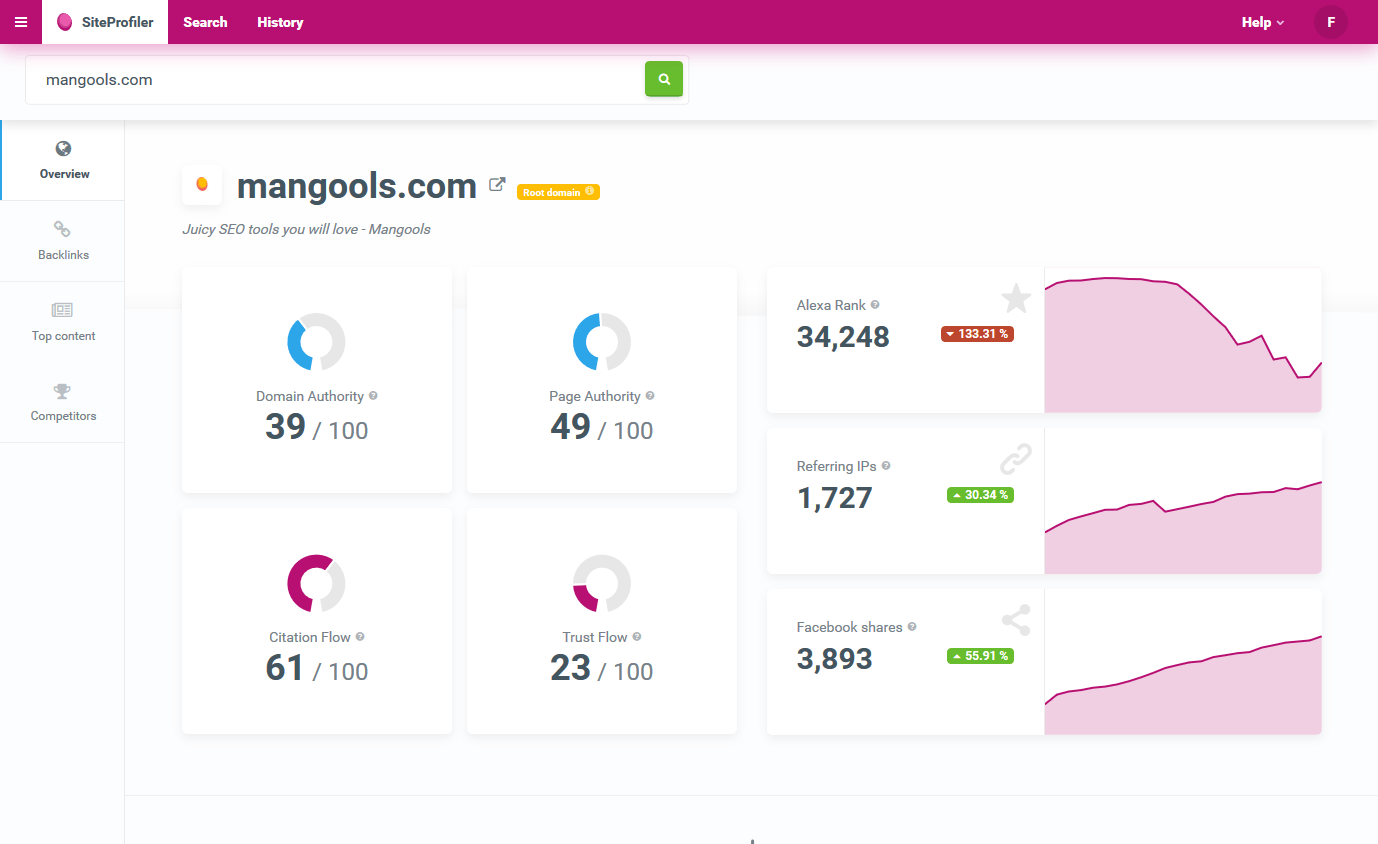This screenshot has width=1378, height=844.
Task: Click the Trust Flow donut chart
Action: point(602,583)
